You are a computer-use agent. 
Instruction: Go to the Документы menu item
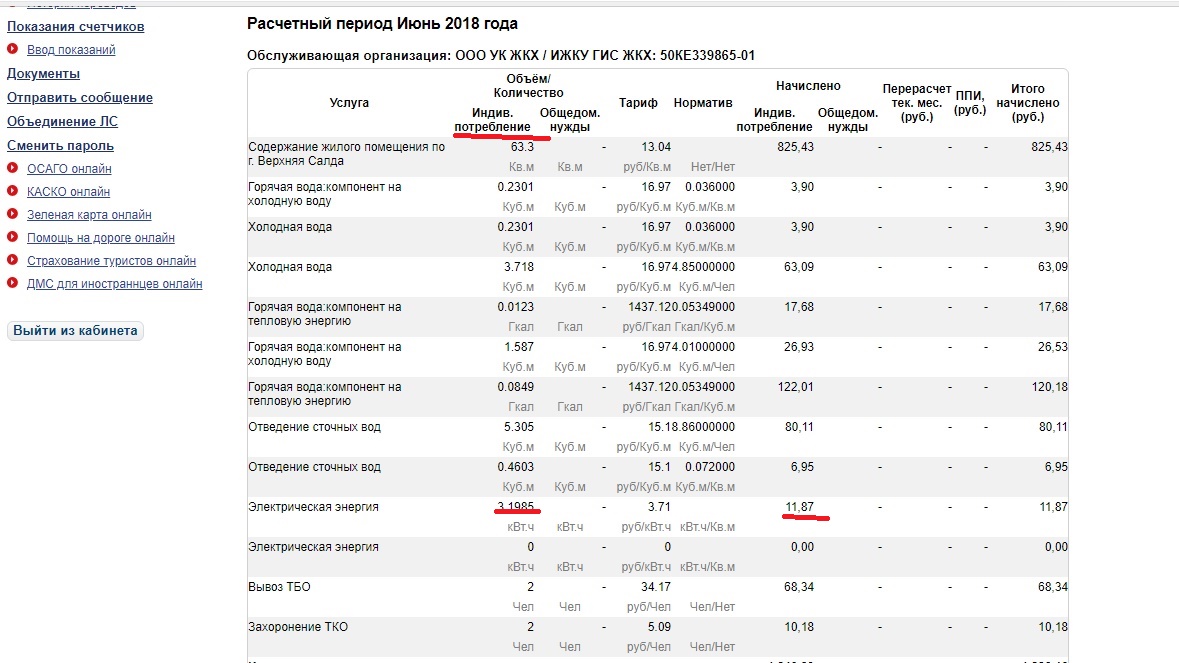[x=44, y=74]
